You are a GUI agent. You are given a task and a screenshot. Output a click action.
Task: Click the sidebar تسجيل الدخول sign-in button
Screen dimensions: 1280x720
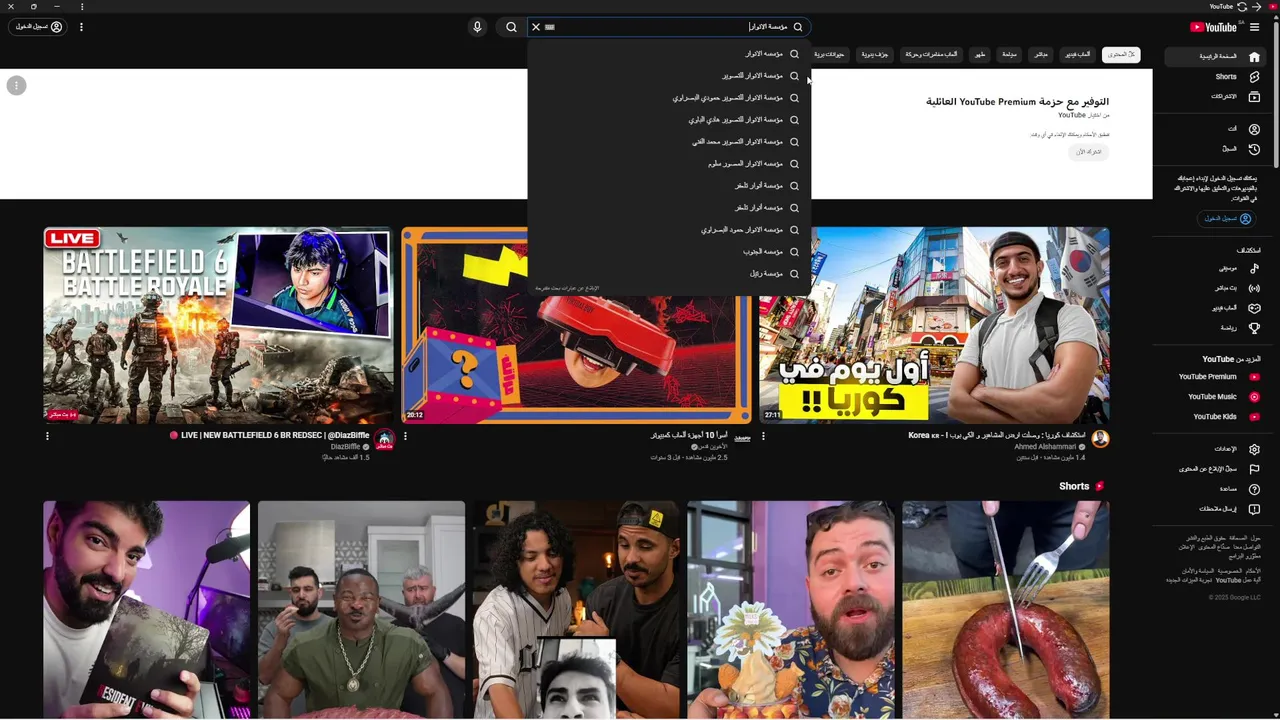(1227, 218)
